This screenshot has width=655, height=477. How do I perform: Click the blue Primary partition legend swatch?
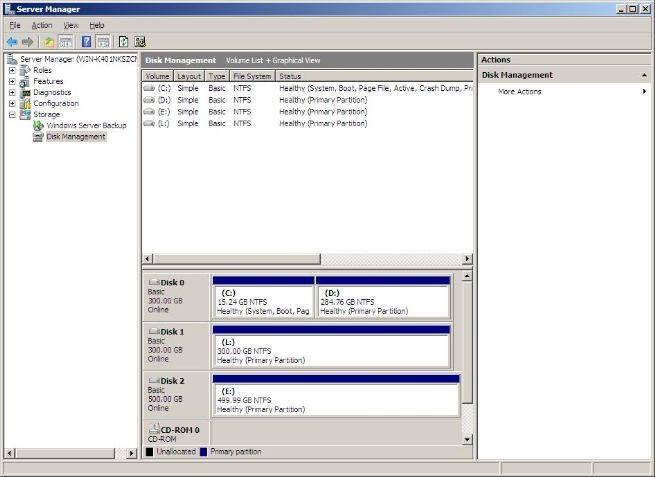(x=203, y=452)
